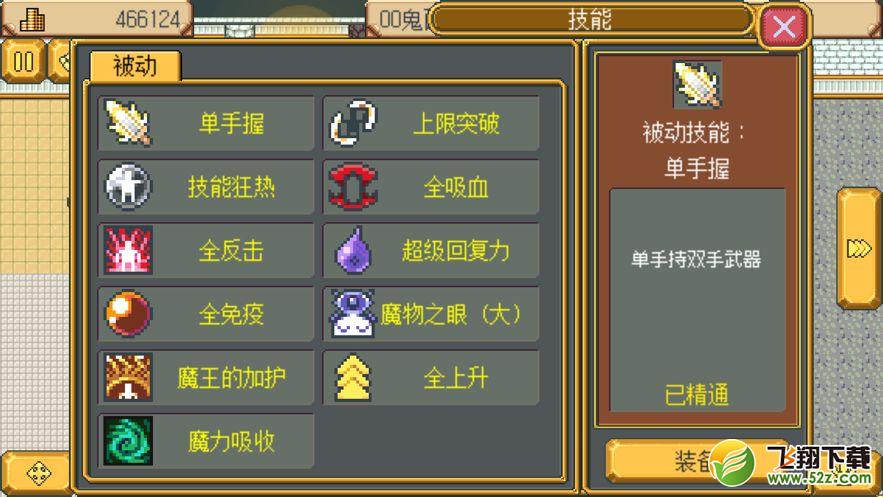Click the 00 button at the top left
This screenshot has height=497, width=883.
[23, 61]
